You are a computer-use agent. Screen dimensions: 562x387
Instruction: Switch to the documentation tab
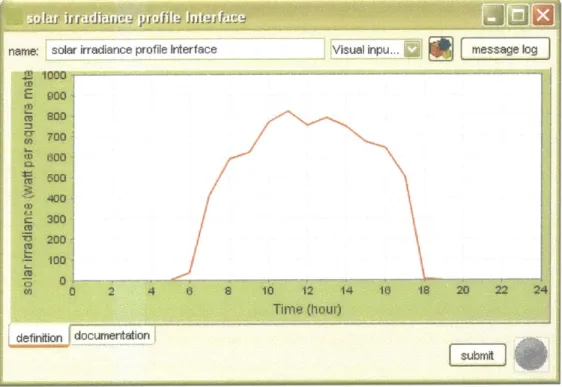[x=112, y=335]
